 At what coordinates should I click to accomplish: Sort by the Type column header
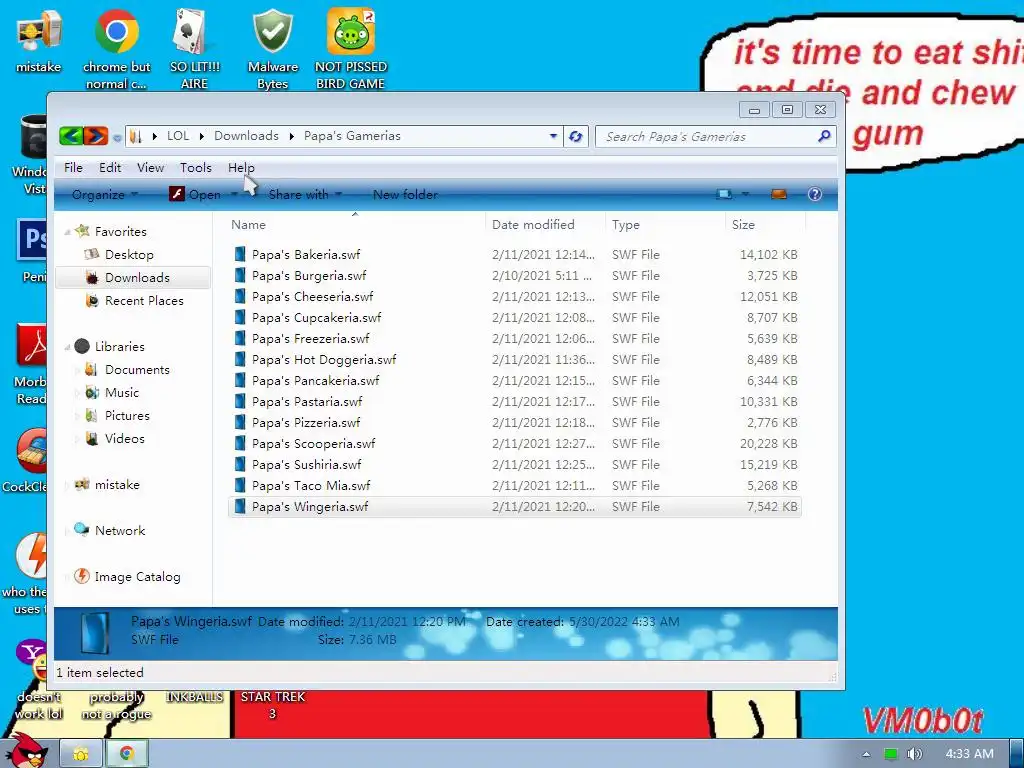(626, 225)
